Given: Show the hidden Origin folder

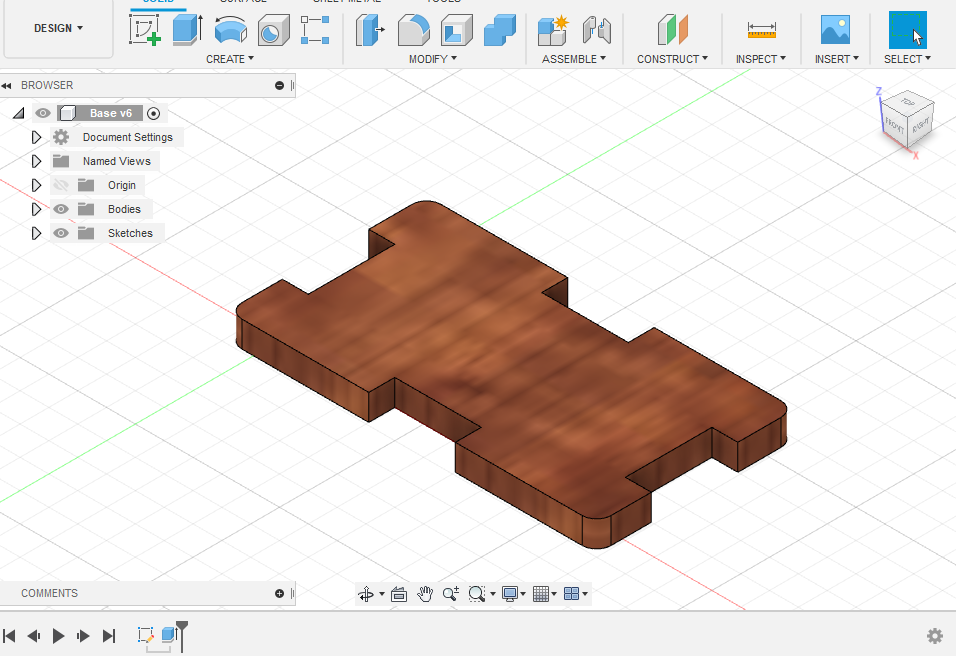Looking at the screenshot, I should [61, 185].
